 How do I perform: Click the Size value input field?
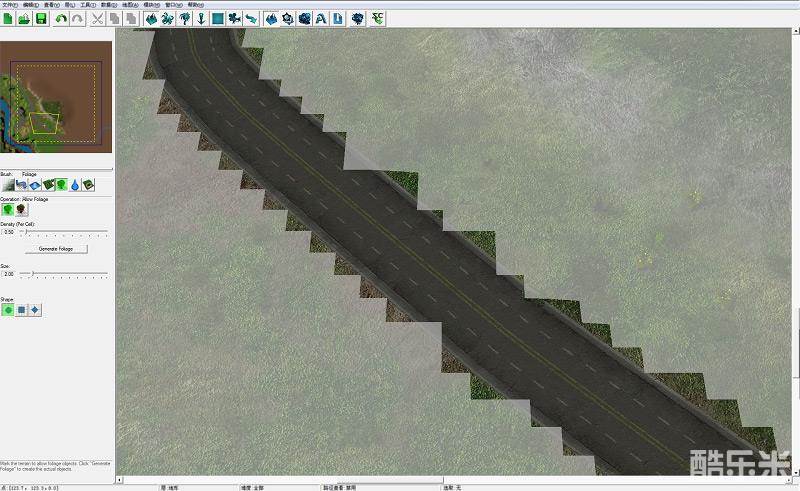pos(9,273)
